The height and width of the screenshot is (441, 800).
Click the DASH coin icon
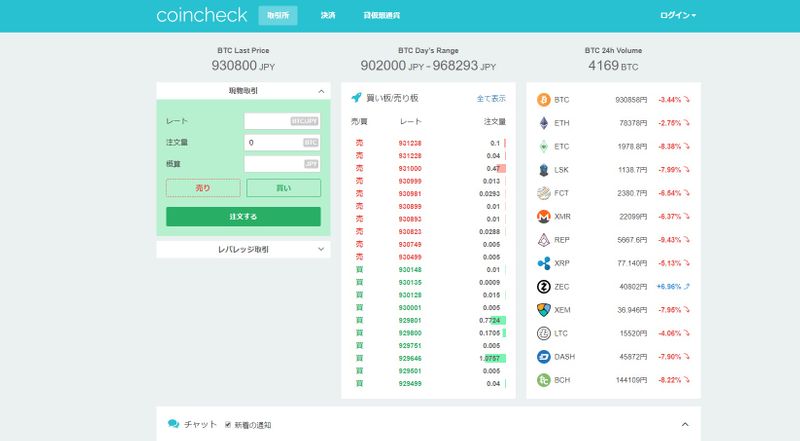click(544, 357)
